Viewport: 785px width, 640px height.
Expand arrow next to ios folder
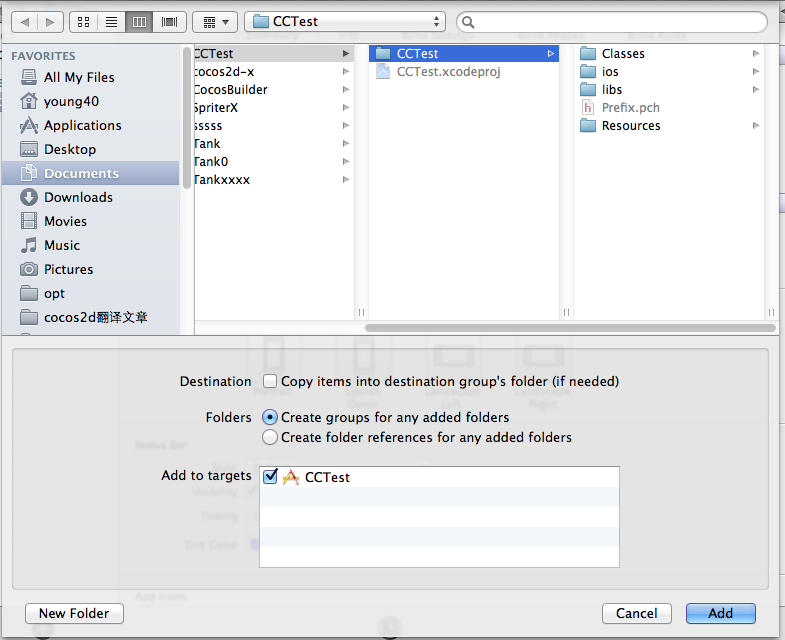(755, 72)
